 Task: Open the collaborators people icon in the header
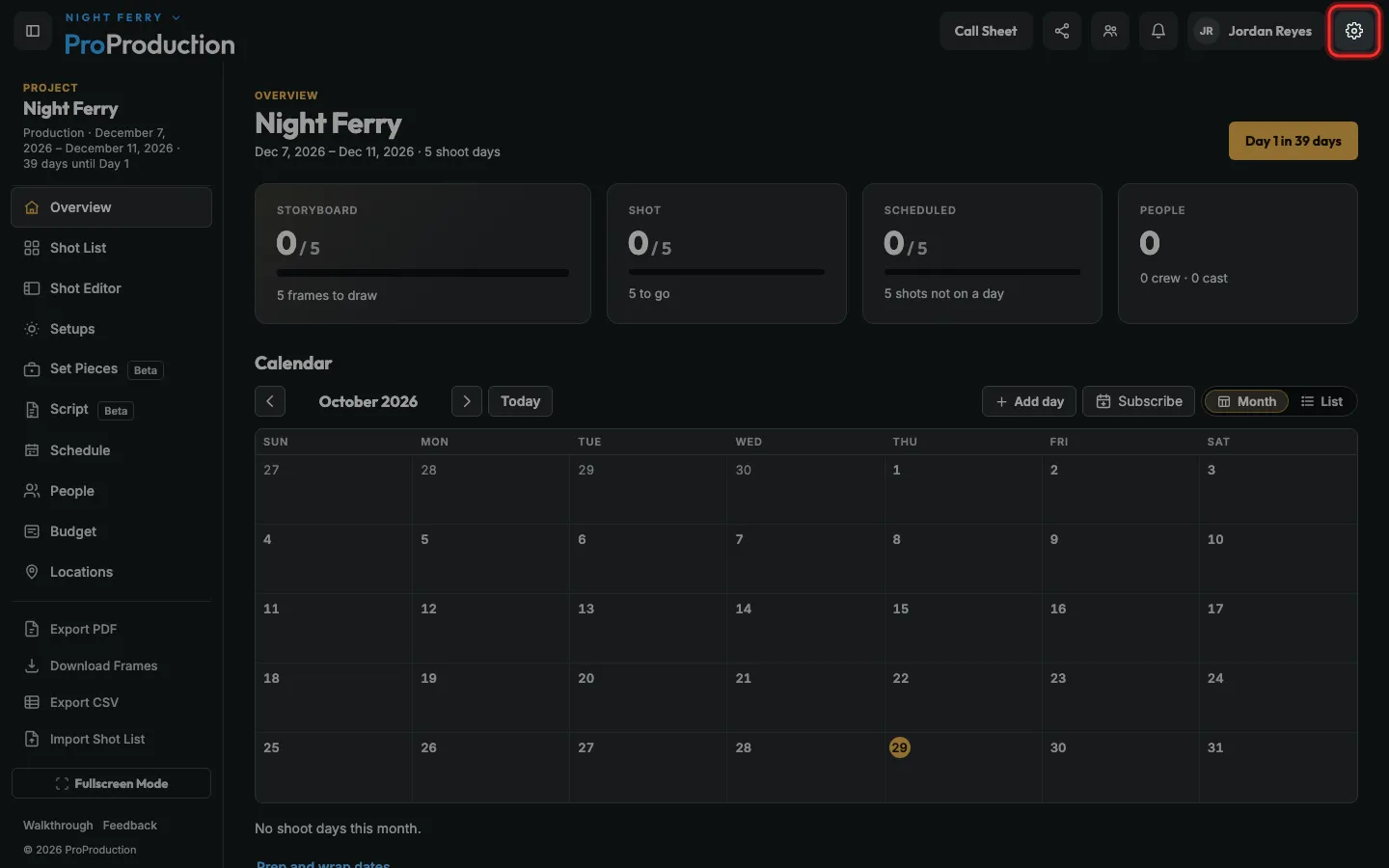[x=1110, y=31]
